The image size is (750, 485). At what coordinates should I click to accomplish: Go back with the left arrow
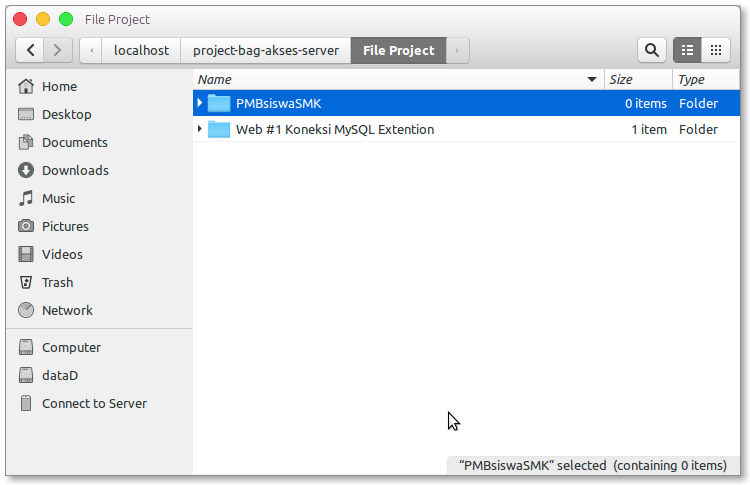30,50
